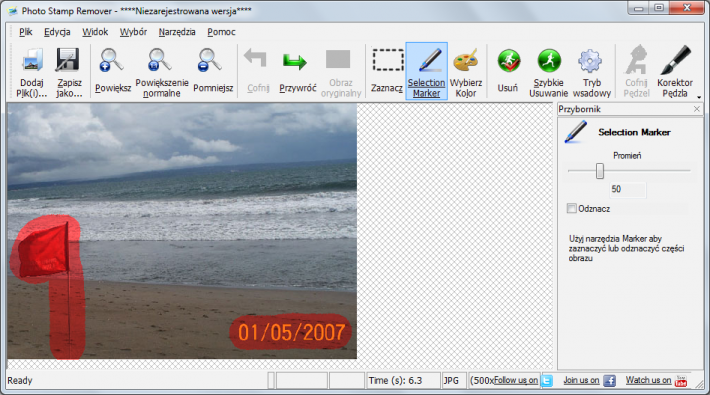Follow the 'Follow us on' Twitter link
Viewport: 710px width, 395px height.
click(516, 380)
